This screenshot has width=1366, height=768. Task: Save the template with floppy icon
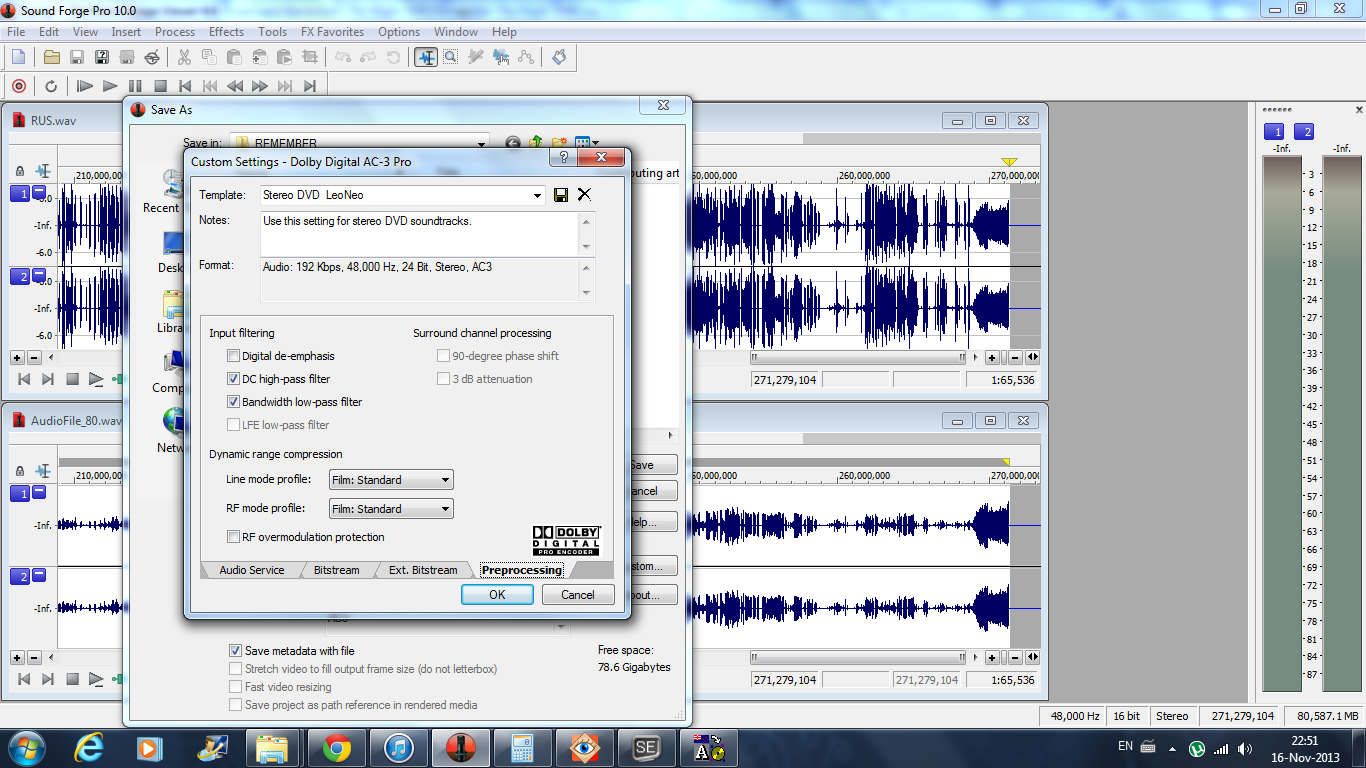point(561,195)
